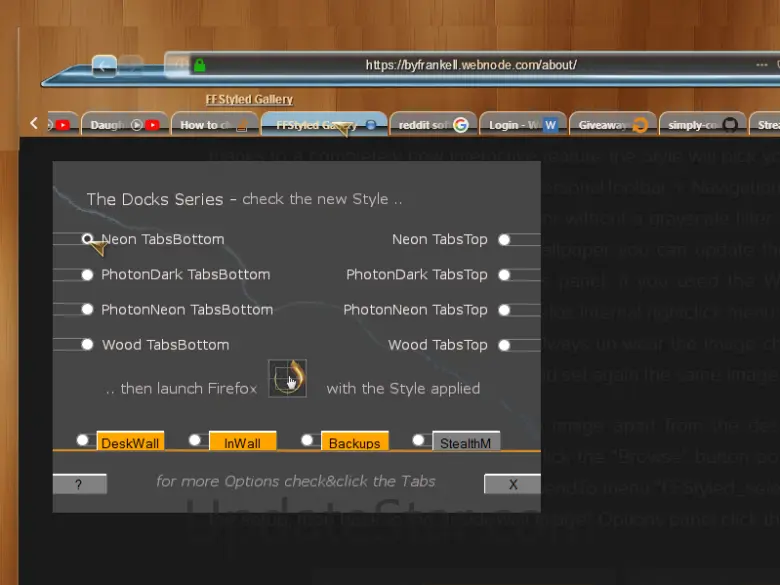The width and height of the screenshot is (780, 585).
Task: Switch to the Daugh... YouTube tab
Action: pyautogui.click(x=124, y=125)
